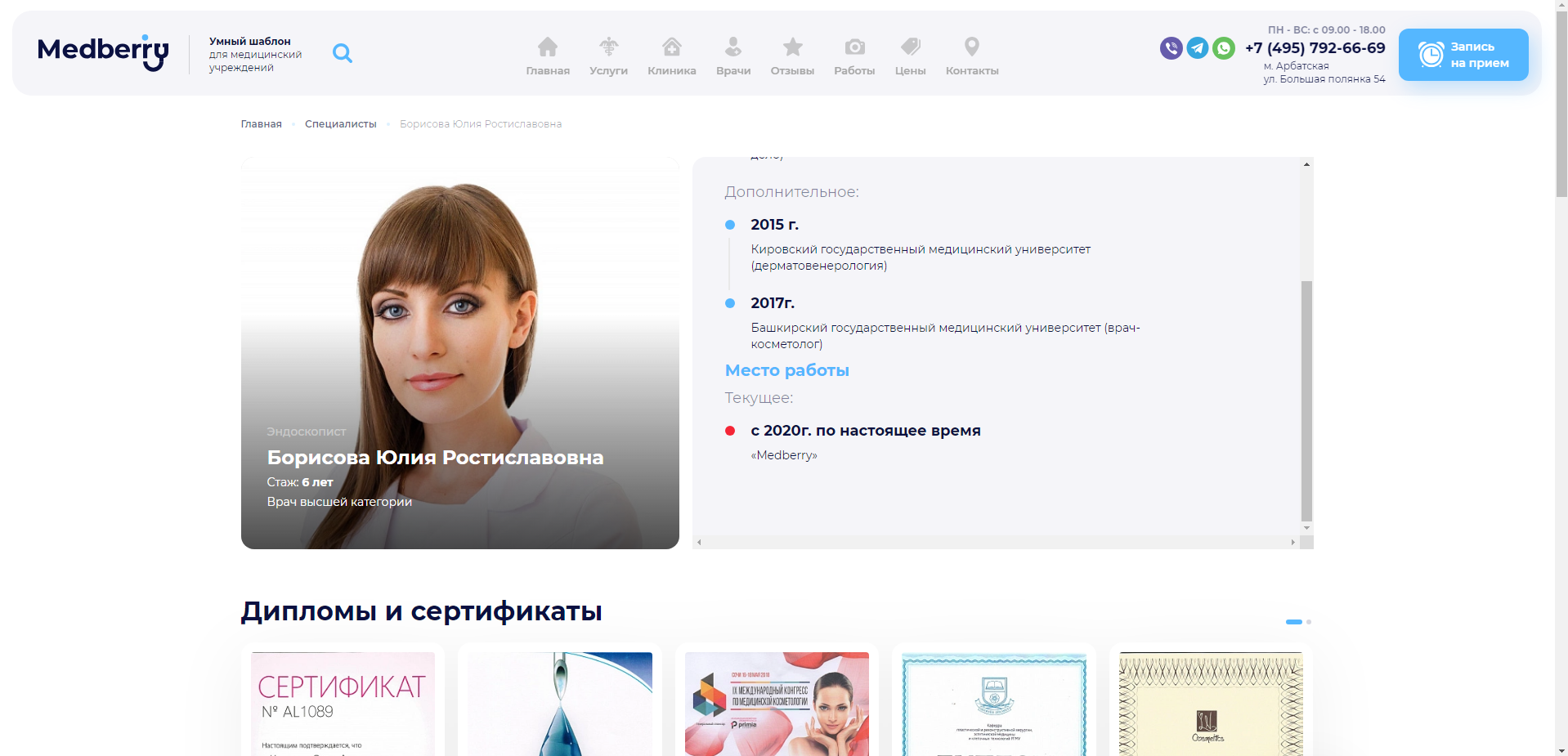Open the Сертификат № AL1089 thumbnail
The width and height of the screenshot is (1568, 756).
pos(343,704)
